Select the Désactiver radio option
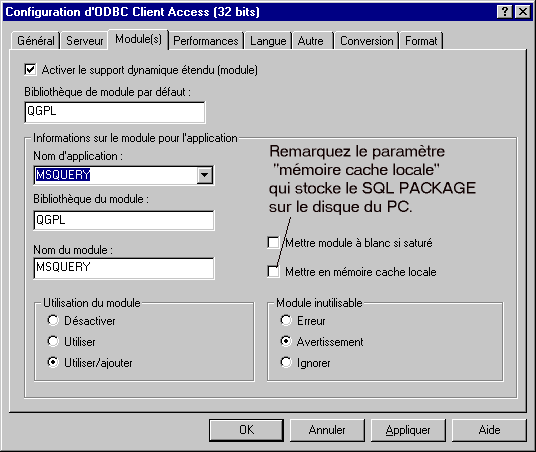536x452 pixels. 53,320
